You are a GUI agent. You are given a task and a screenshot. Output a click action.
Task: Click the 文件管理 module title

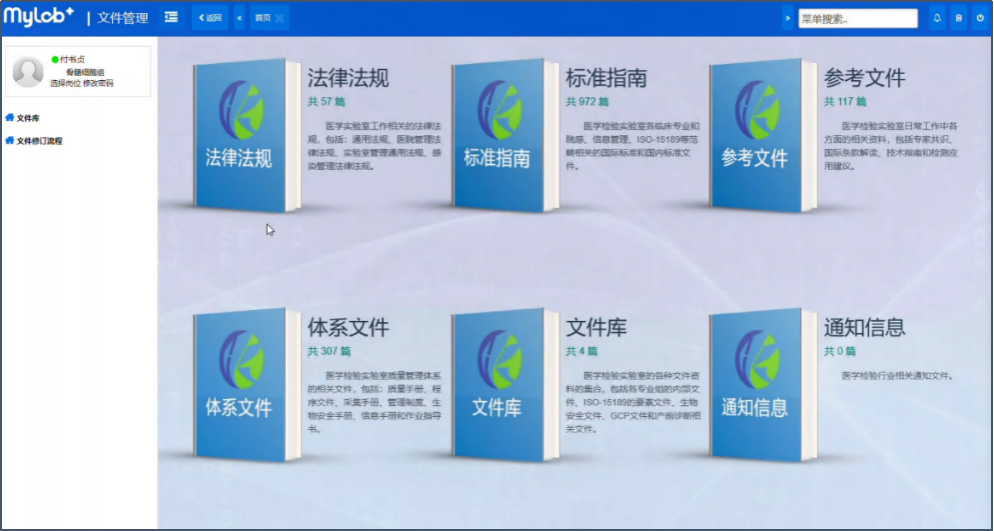pyautogui.click(x=122, y=18)
